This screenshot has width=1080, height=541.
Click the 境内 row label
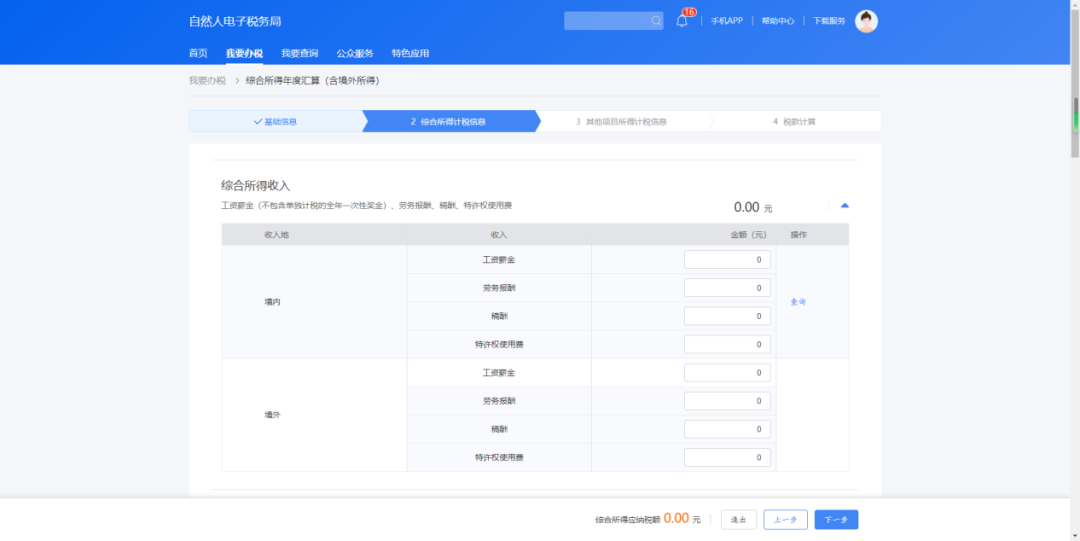tap(272, 302)
